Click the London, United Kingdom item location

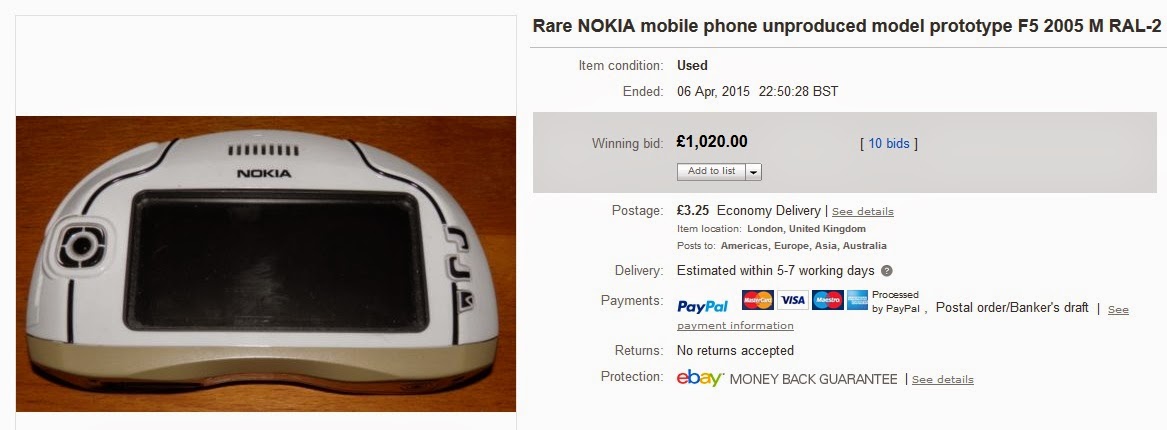[x=806, y=229]
